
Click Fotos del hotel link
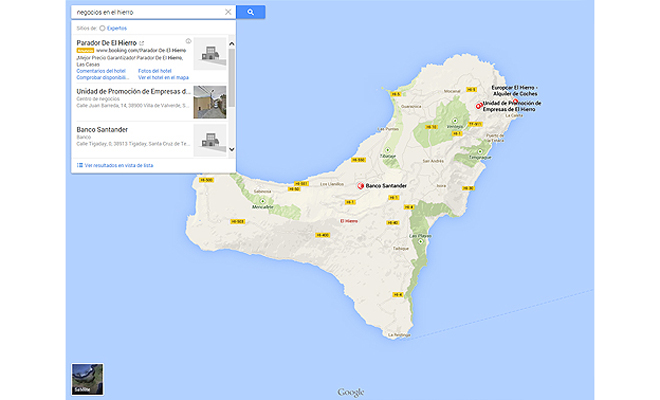coord(154,71)
